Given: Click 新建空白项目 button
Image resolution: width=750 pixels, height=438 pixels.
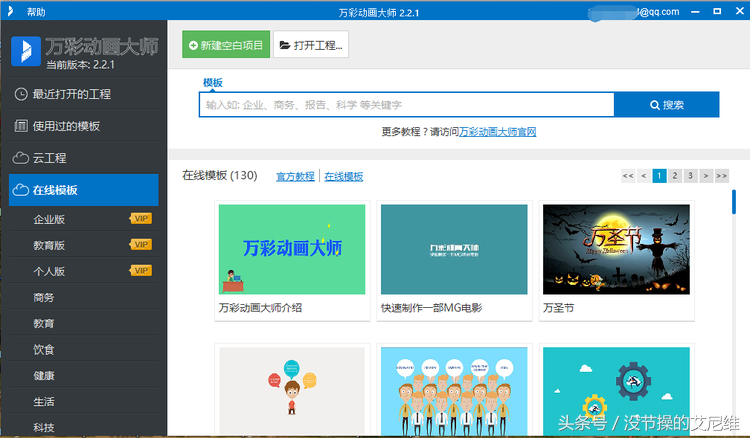Looking at the screenshot, I should pyautogui.click(x=226, y=44).
